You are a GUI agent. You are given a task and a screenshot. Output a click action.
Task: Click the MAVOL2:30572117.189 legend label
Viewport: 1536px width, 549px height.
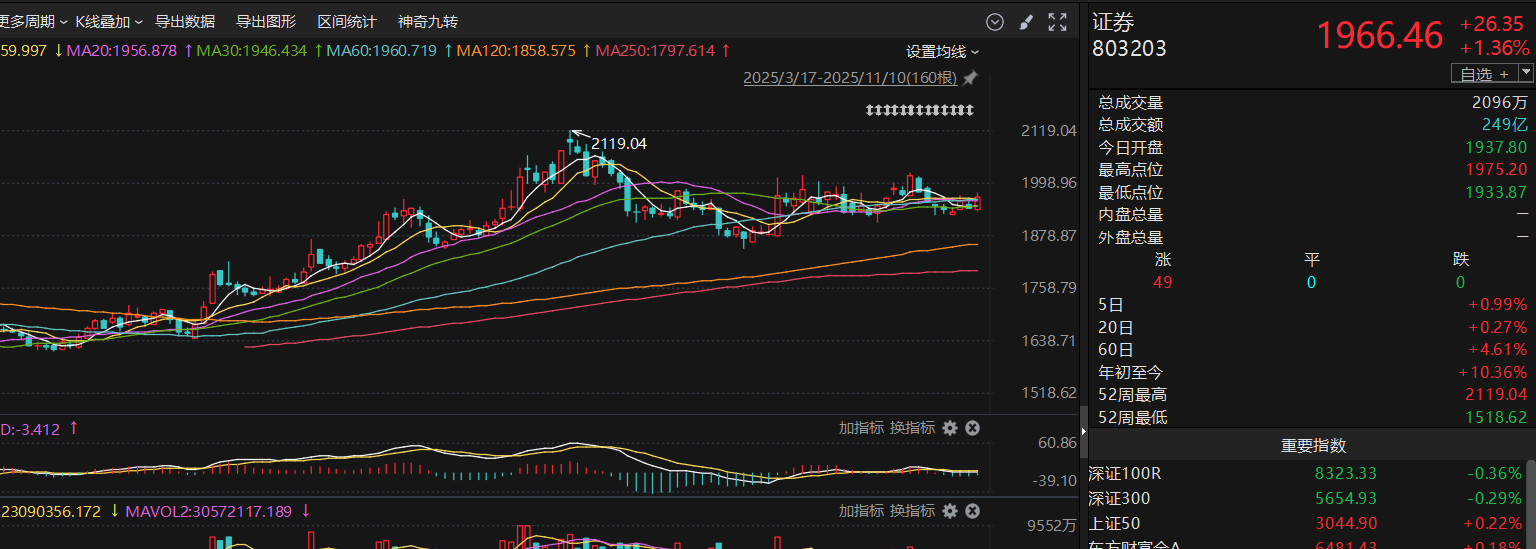coord(208,511)
